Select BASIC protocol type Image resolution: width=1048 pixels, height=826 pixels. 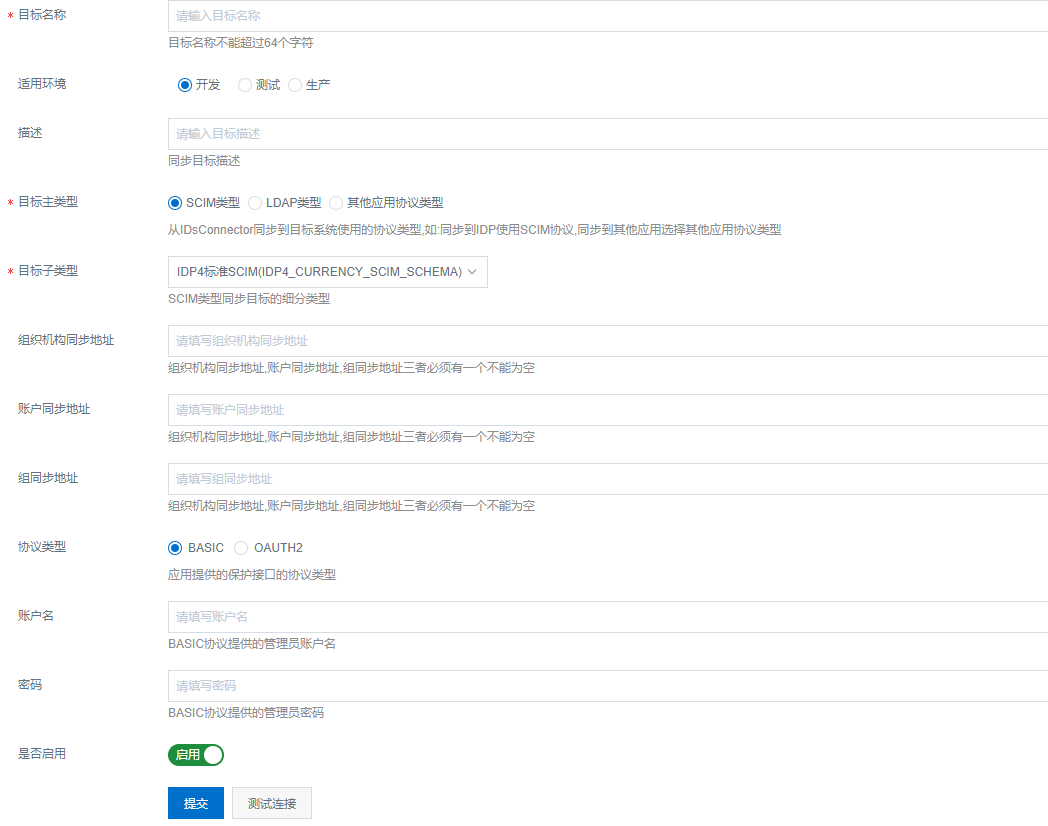(x=176, y=548)
